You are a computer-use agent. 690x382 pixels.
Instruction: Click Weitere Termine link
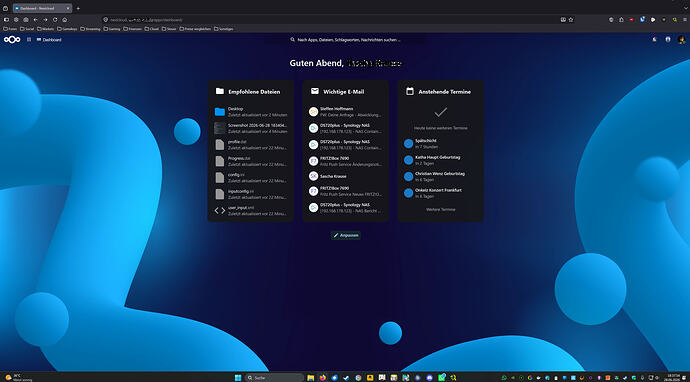pos(440,209)
